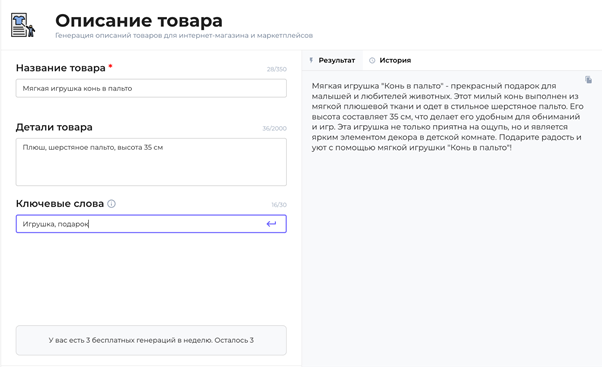Click the Ключевые слова input field
The image size is (602, 367).
[151, 224]
